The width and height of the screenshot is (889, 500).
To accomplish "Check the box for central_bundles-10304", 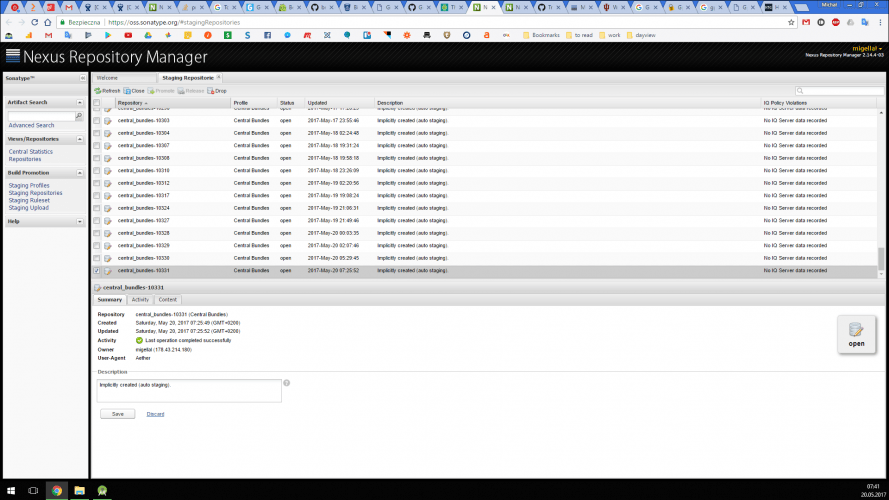I will tap(96, 133).
